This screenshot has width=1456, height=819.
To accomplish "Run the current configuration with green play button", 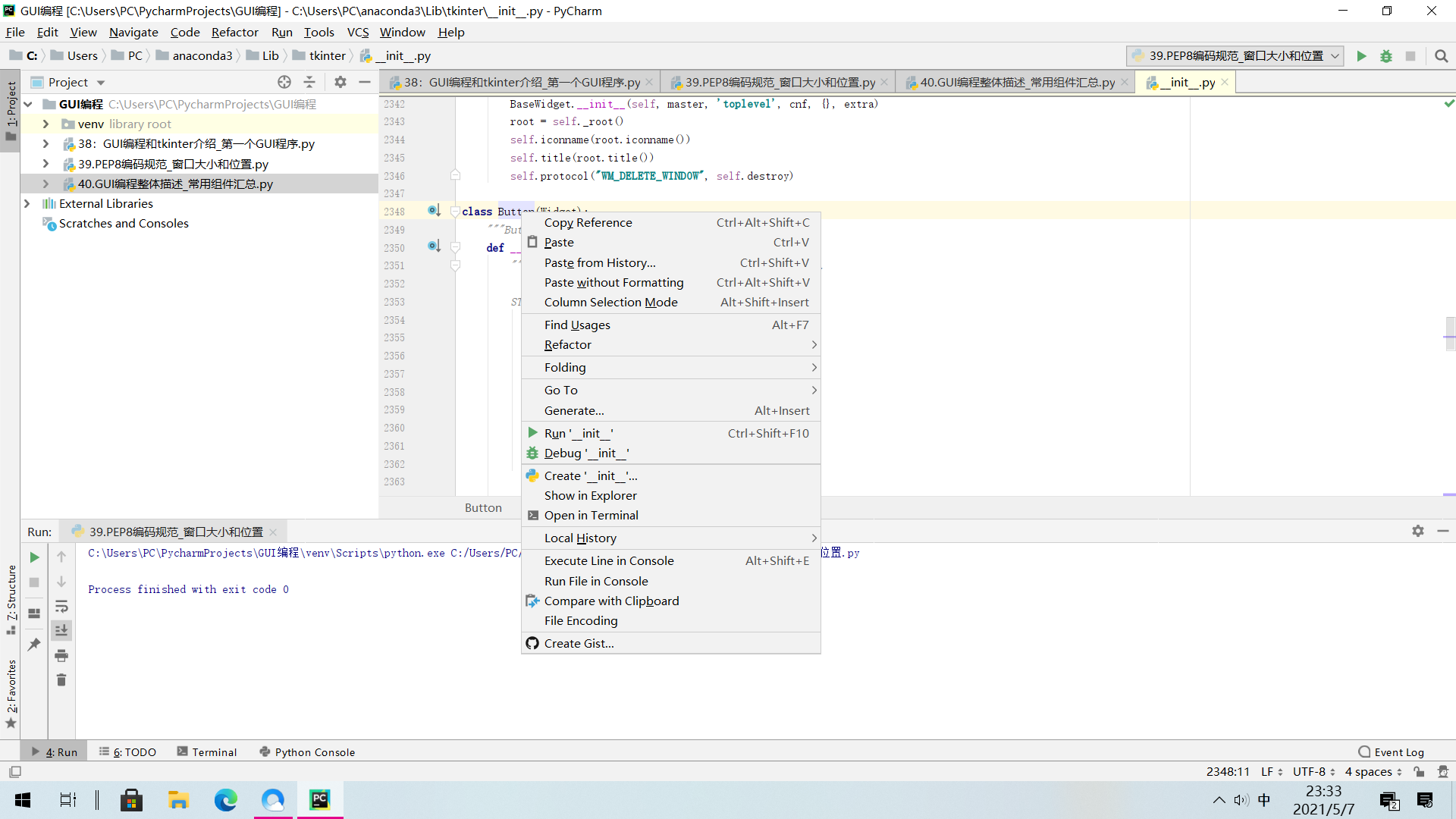I will 1361,56.
